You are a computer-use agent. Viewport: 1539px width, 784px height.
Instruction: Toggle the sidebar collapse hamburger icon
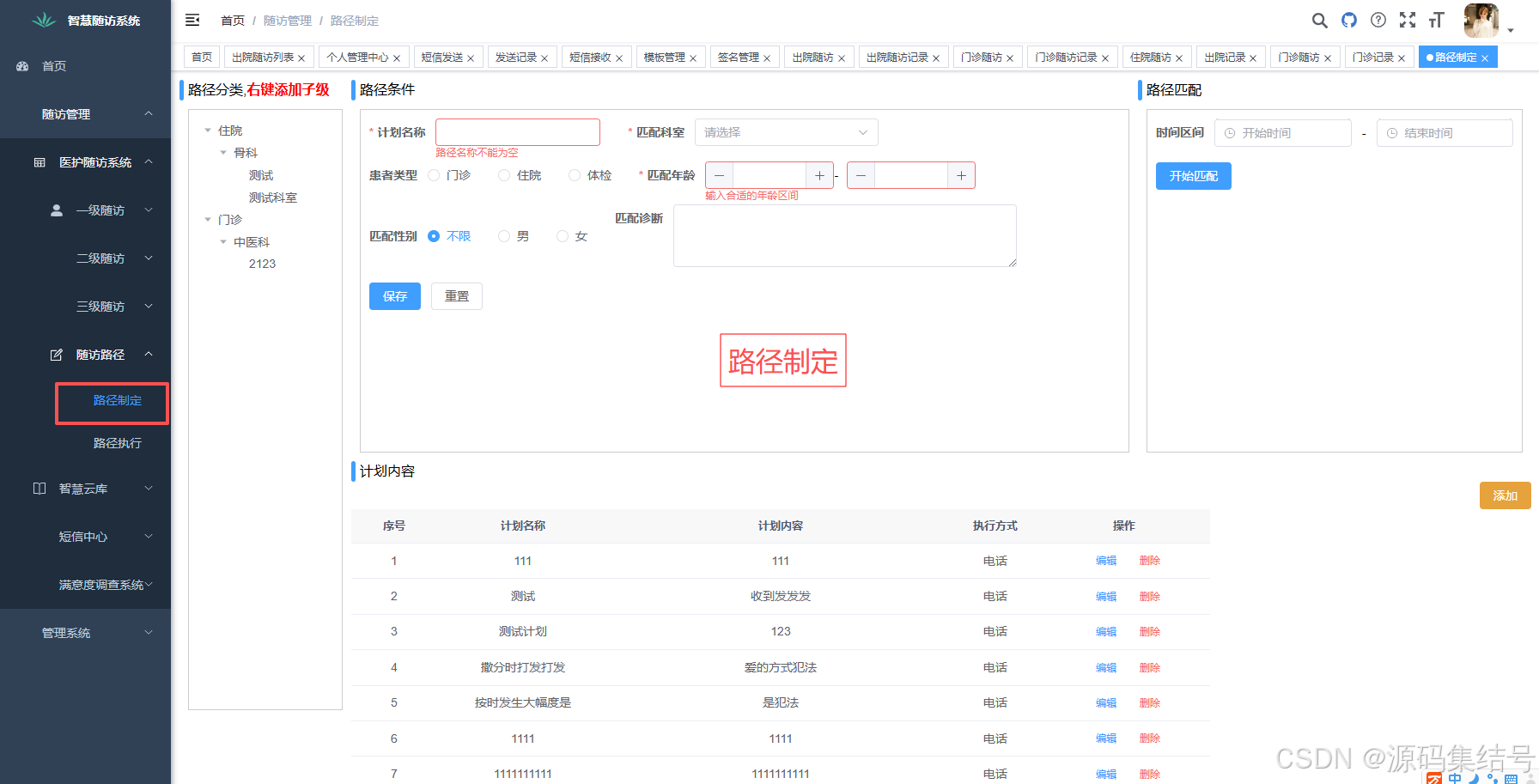click(x=192, y=20)
